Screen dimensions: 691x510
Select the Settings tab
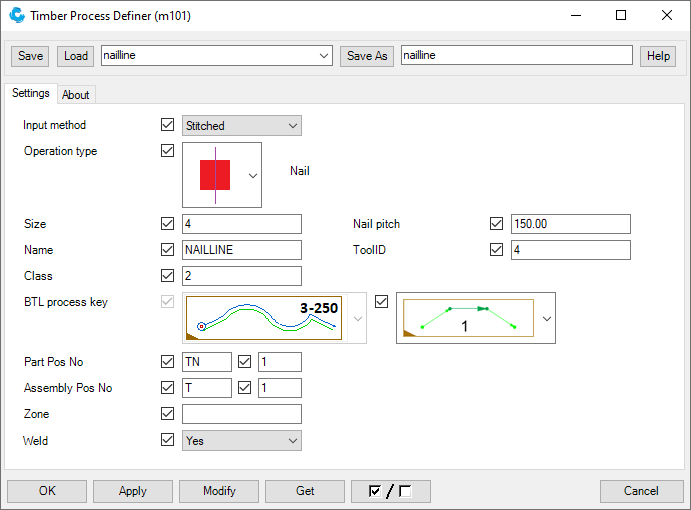tap(30, 94)
